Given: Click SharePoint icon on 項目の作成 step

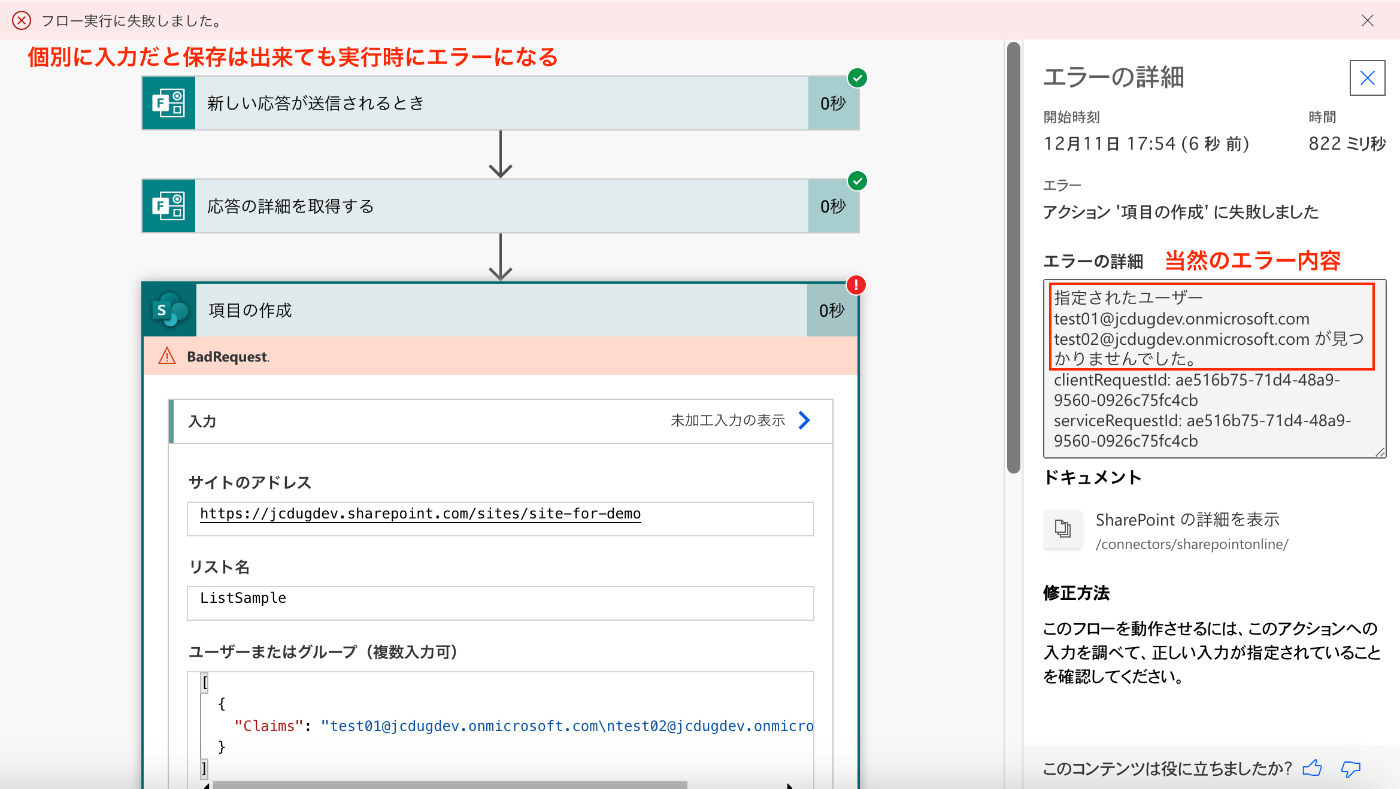Looking at the screenshot, I should point(169,311).
